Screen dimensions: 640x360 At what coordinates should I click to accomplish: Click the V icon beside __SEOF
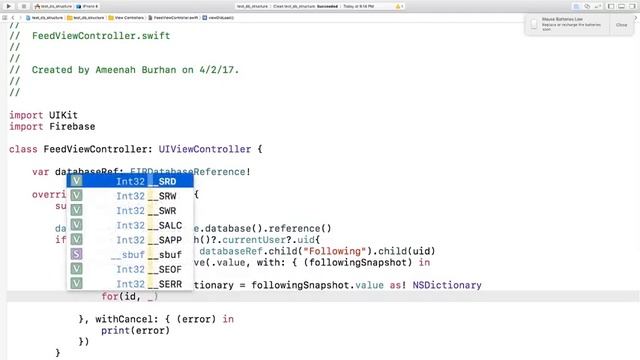coord(76,269)
